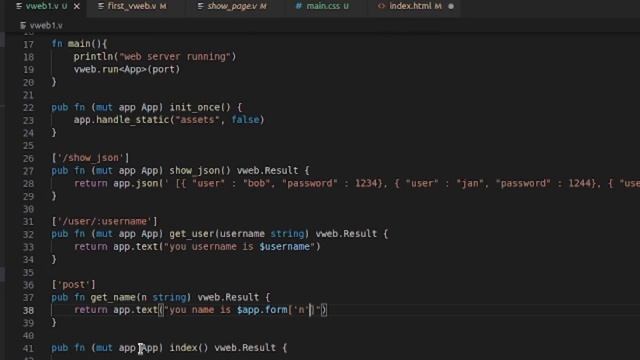
Task: Click the println "web server running" line
Action: [155, 56]
